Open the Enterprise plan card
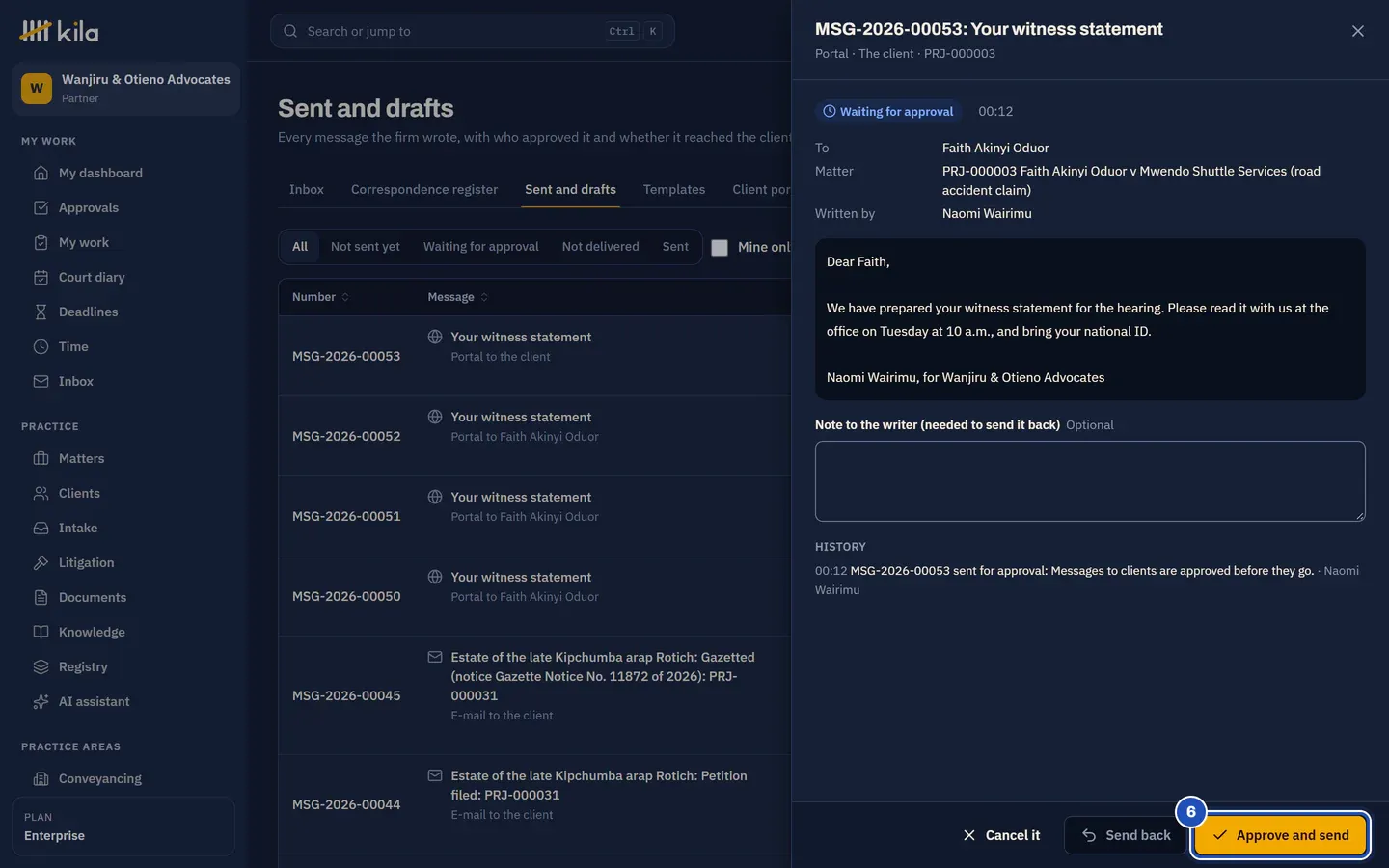The image size is (1389, 868). [x=123, y=827]
